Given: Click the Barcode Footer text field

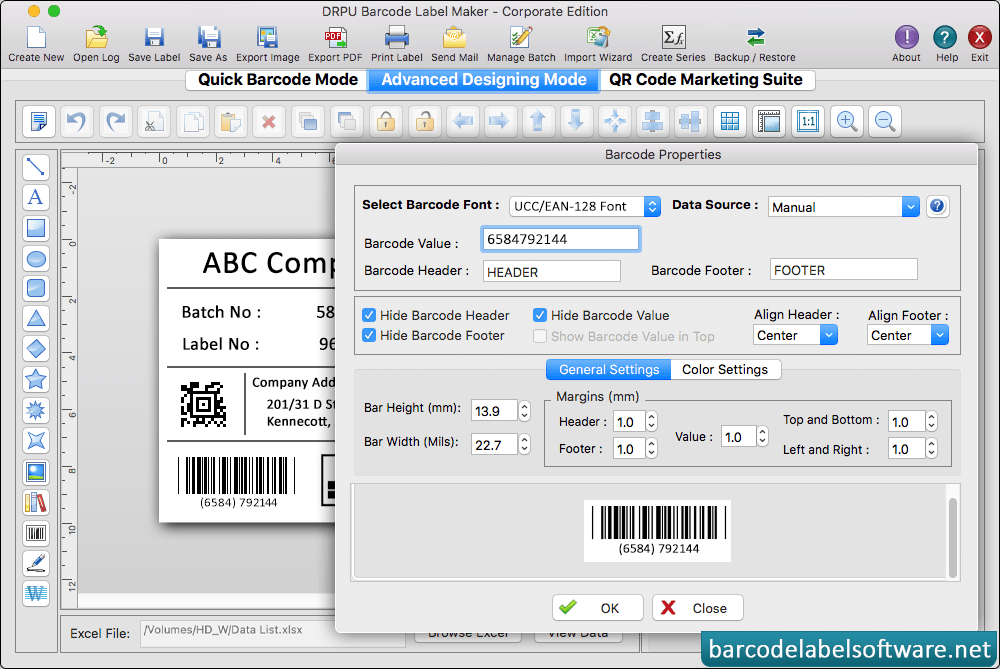Looking at the screenshot, I should pyautogui.click(x=843, y=270).
